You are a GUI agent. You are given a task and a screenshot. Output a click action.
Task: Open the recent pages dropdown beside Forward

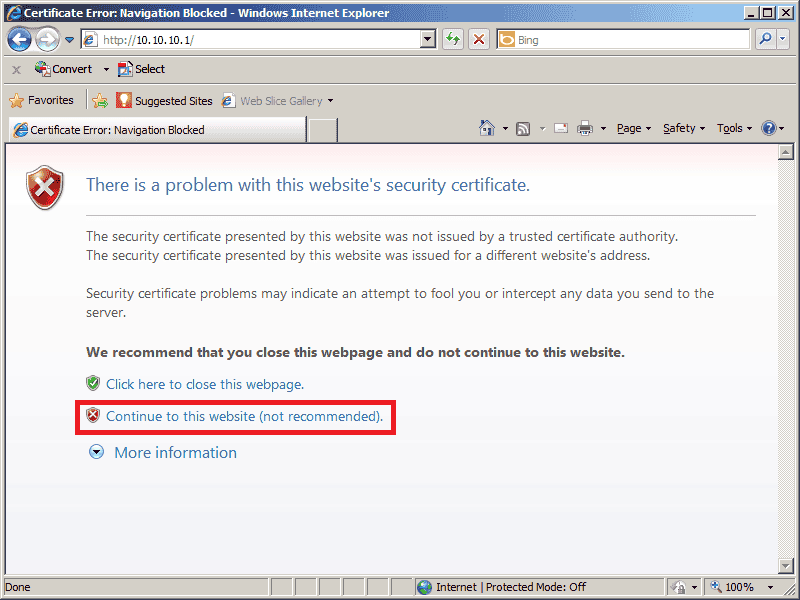[x=69, y=39]
